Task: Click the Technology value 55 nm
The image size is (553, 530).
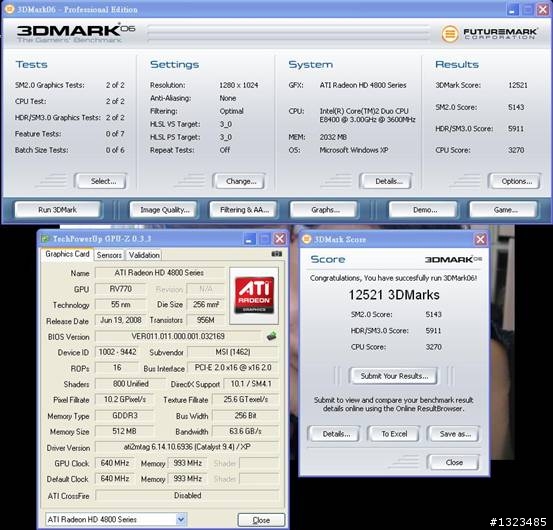Action: [120, 304]
